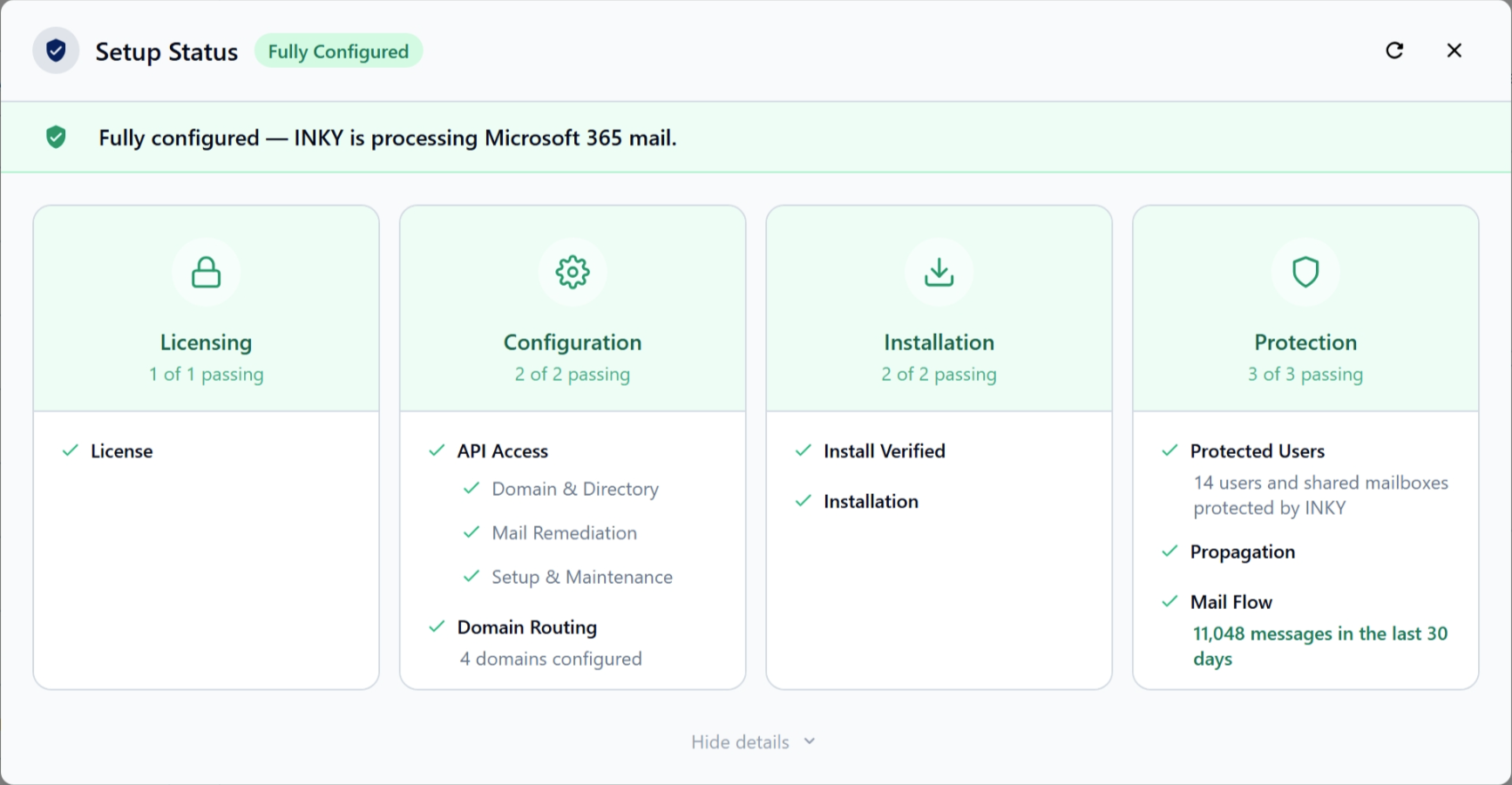Select the Domain Routing item

point(526,627)
